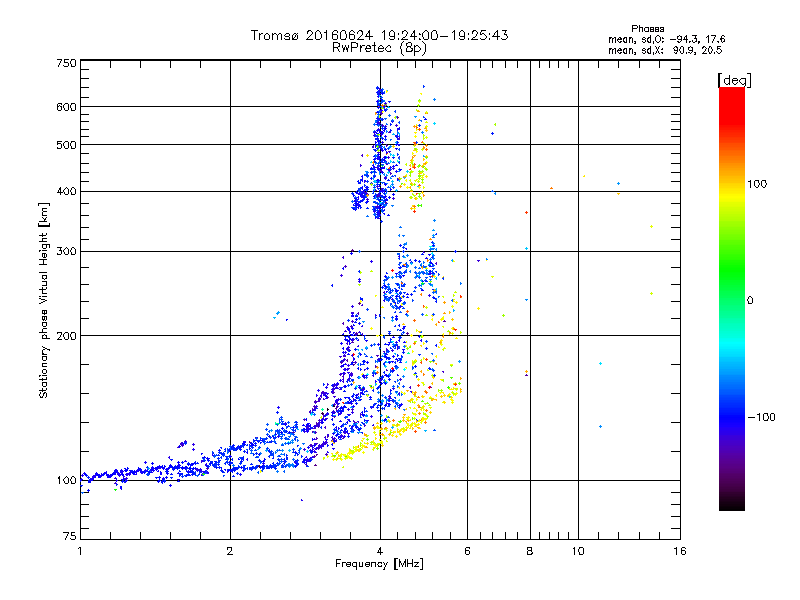
Task: Click the black bottom of the phase colorbar
Action: [x=732, y=503]
